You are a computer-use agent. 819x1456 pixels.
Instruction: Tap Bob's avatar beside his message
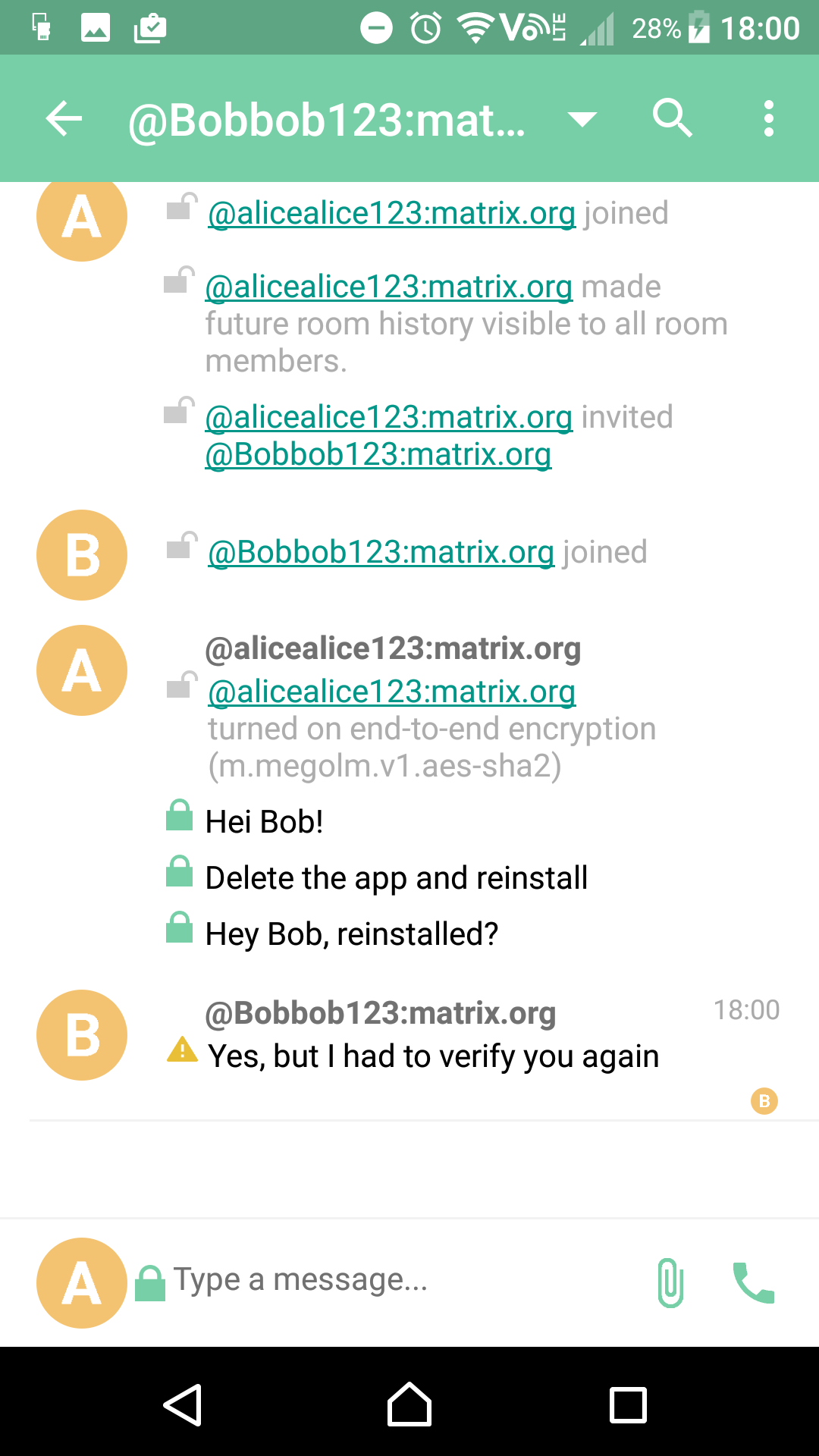tap(82, 1035)
